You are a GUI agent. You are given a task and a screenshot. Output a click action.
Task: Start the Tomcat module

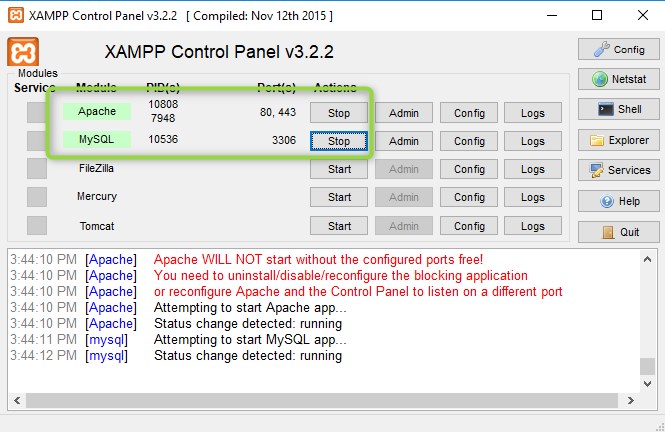tap(339, 226)
